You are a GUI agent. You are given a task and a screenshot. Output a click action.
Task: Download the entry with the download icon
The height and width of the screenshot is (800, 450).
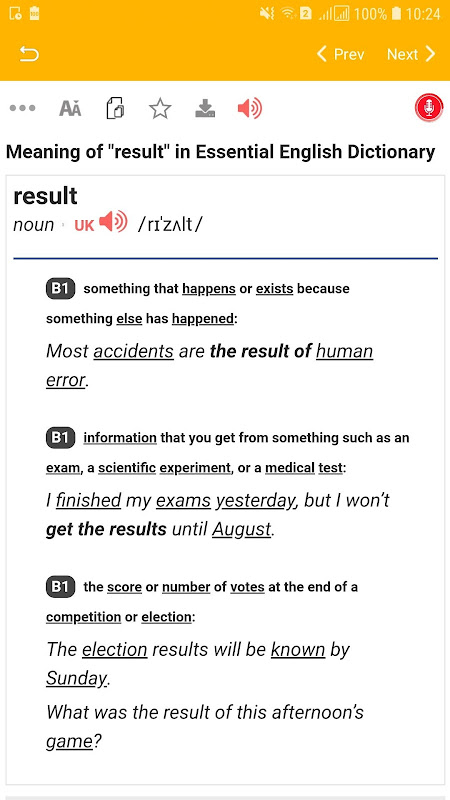(x=205, y=108)
